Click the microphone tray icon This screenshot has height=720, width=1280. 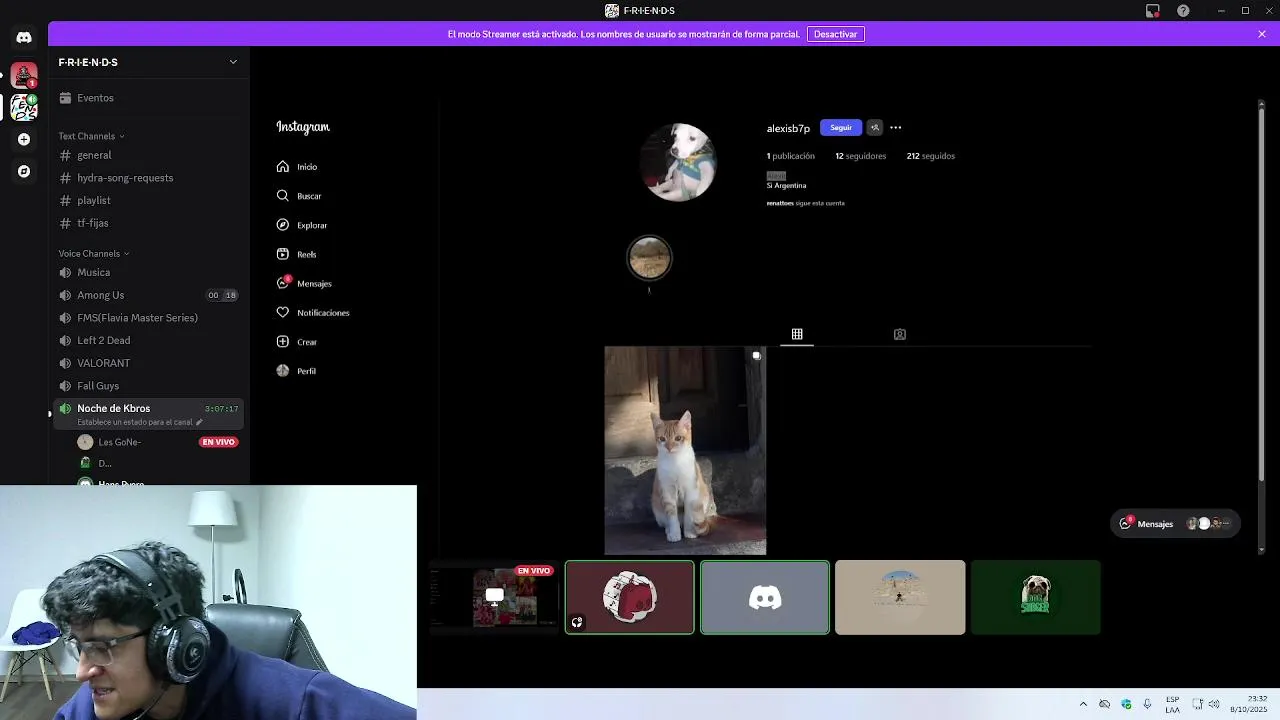1147,704
